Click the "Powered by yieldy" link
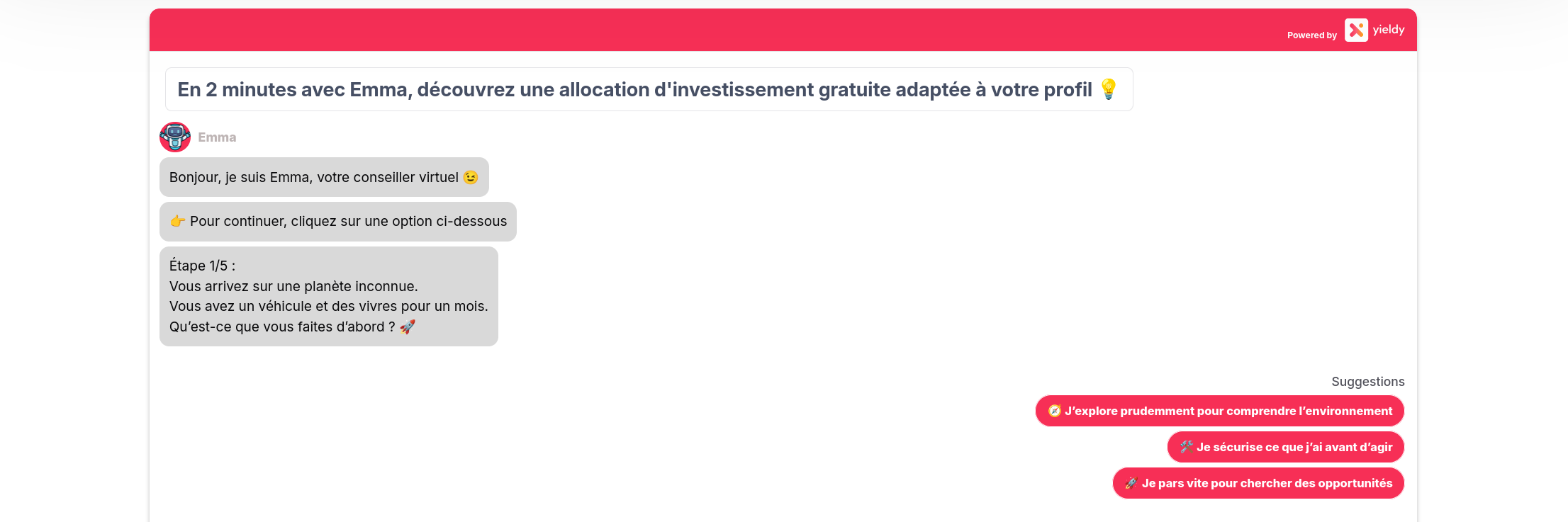The image size is (1568, 522). click(1345, 30)
